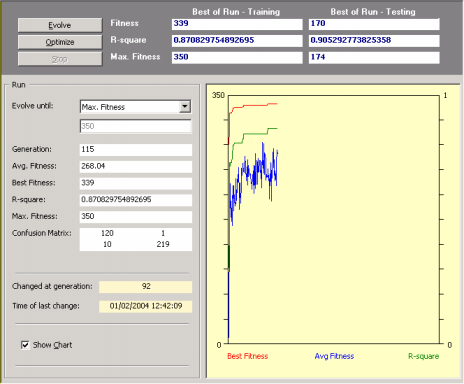Open the Evolve until dropdown arrow
The image size is (464, 384).
point(185,107)
